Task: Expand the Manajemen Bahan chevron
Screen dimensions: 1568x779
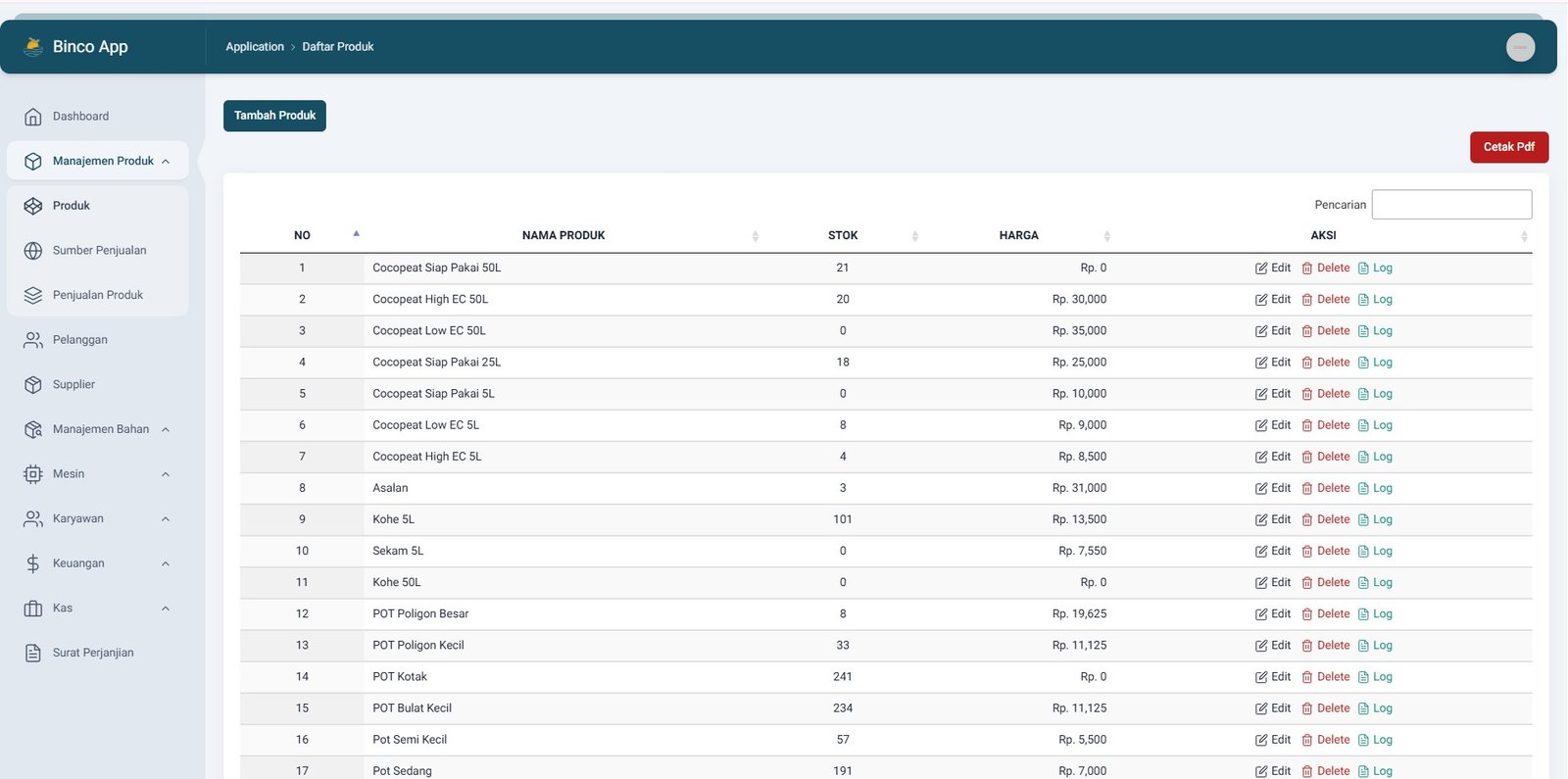Action: pos(166,429)
